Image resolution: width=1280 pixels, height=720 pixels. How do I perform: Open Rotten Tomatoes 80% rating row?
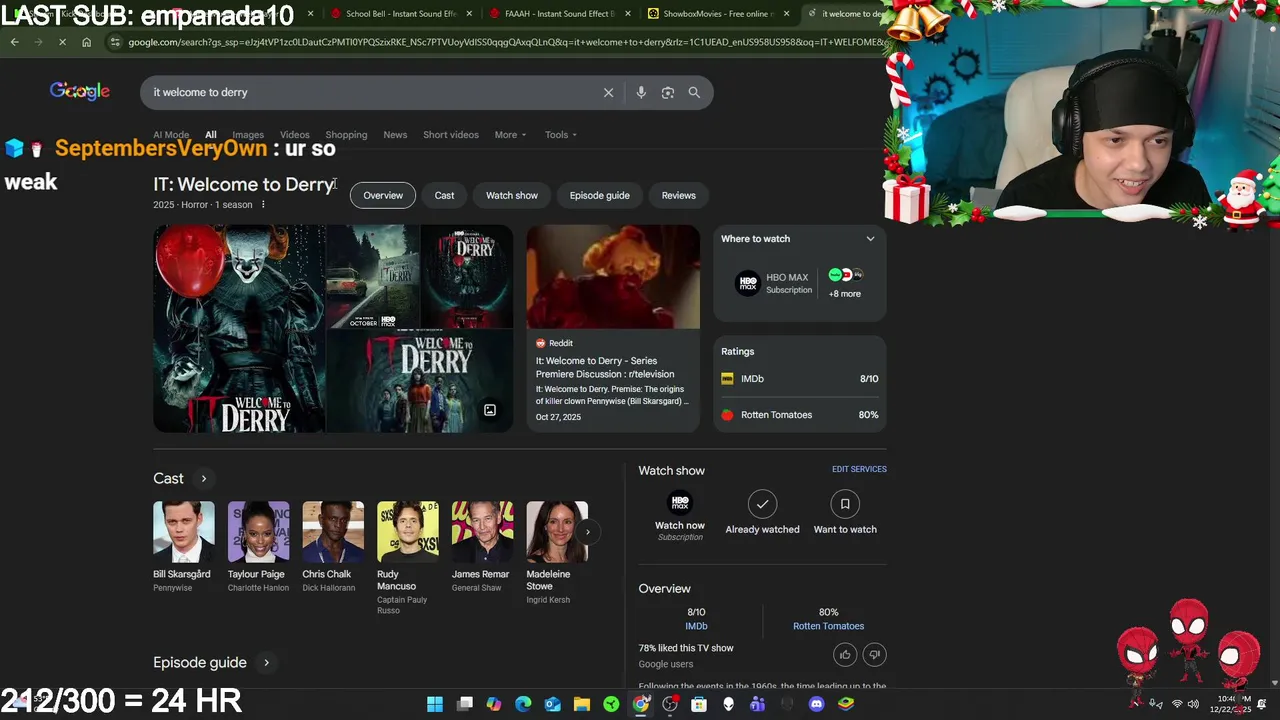click(x=799, y=415)
